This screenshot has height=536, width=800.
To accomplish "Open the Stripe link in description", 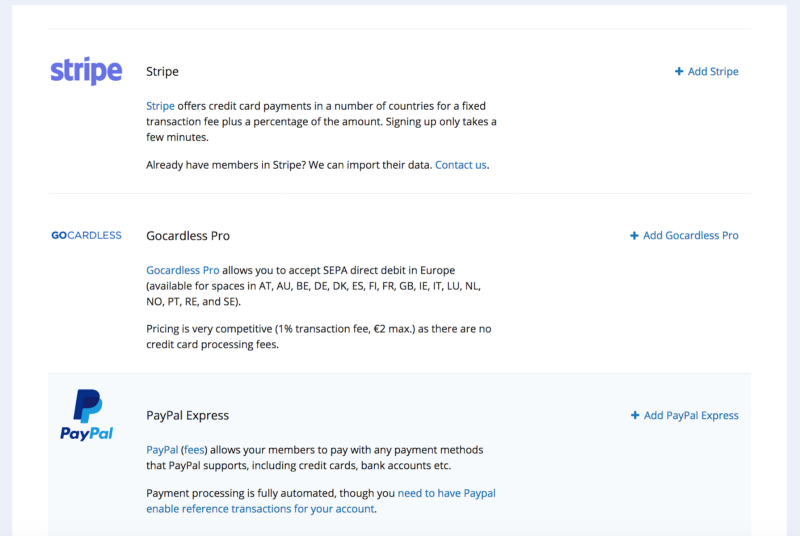I will [160, 106].
